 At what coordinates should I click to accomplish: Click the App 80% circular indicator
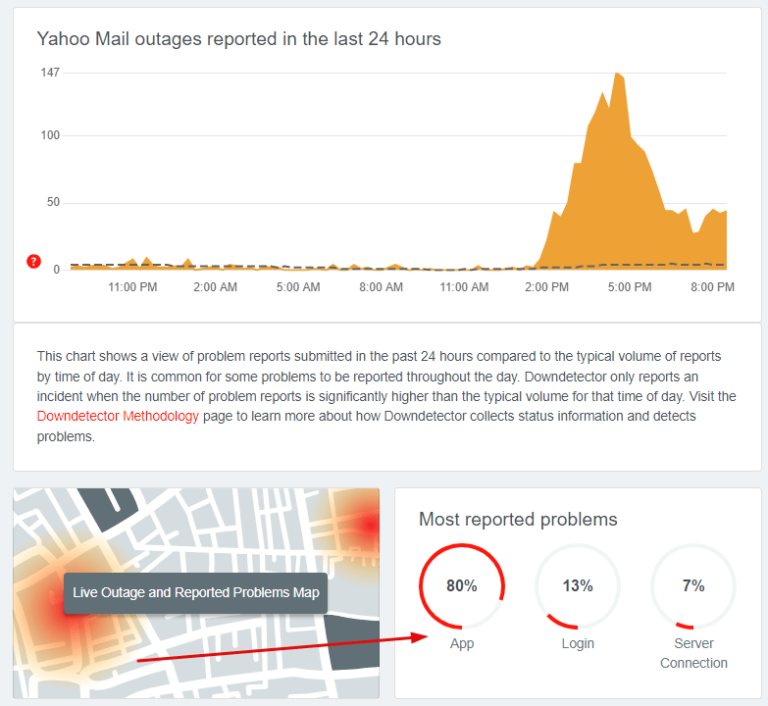point(461,586)
